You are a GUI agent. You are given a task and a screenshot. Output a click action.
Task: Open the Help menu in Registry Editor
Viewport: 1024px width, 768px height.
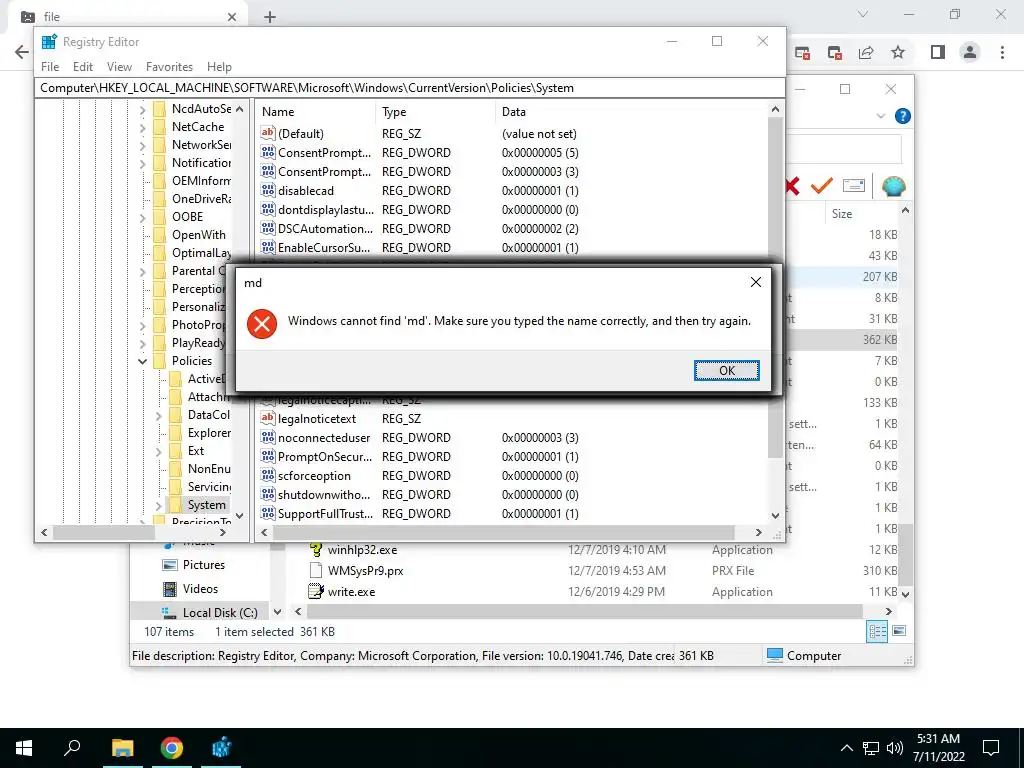click(x=219, y=67)
